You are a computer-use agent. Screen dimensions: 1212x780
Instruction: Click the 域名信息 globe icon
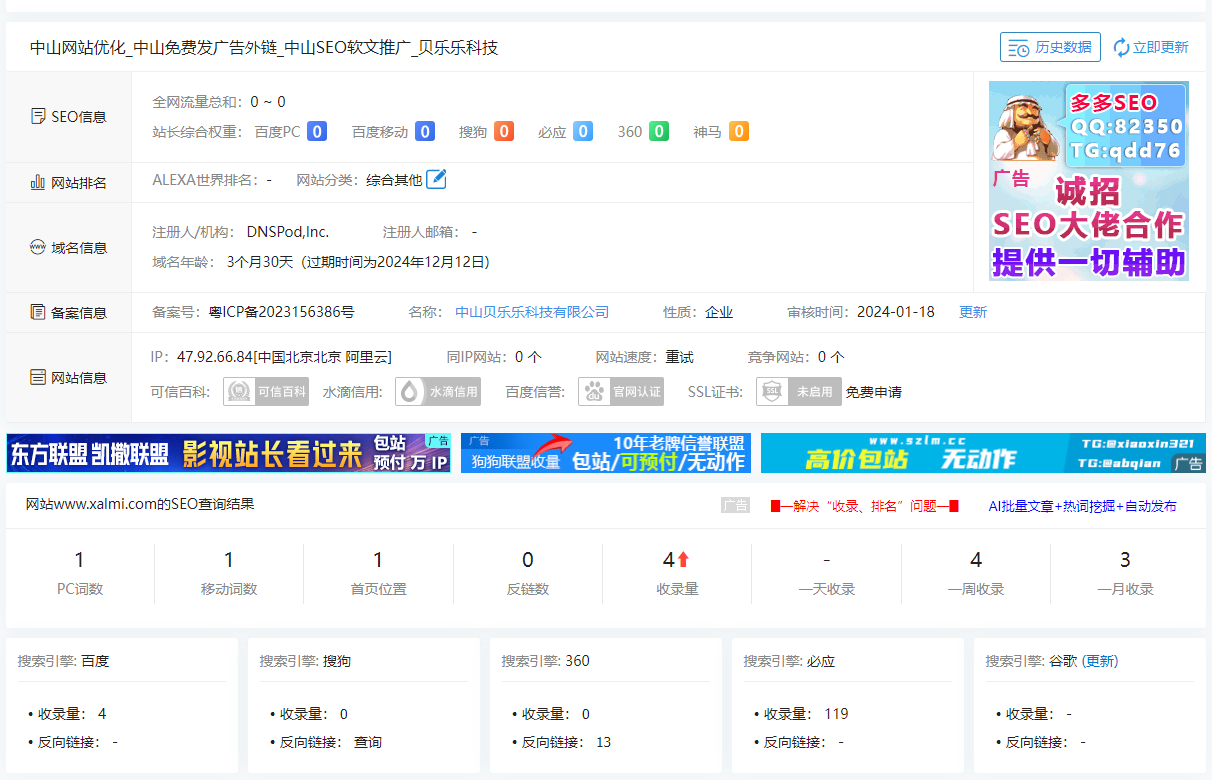pyautogui.click(x=38, y=247)
